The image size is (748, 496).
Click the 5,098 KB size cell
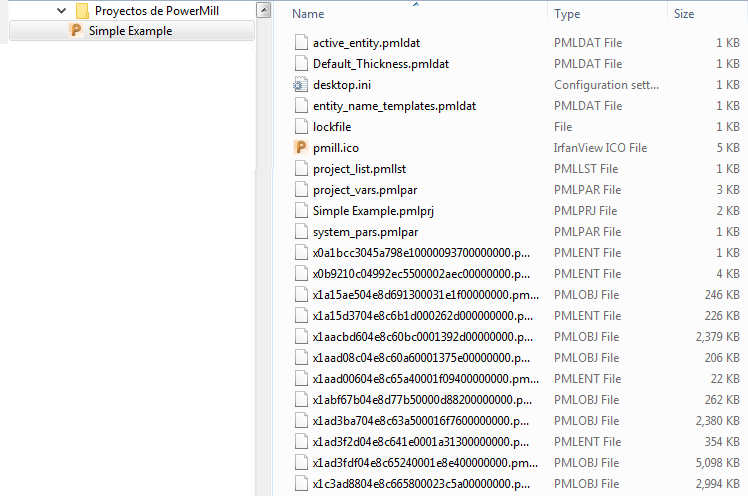pos(717,463)
